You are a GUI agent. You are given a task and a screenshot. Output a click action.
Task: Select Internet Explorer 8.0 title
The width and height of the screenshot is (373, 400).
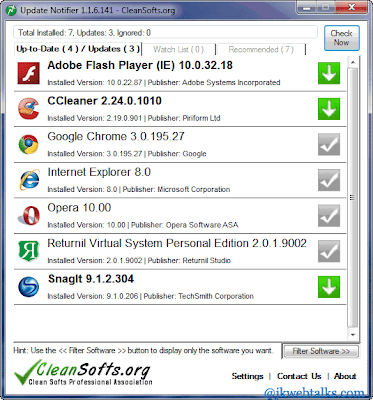[x=99, y=172]
